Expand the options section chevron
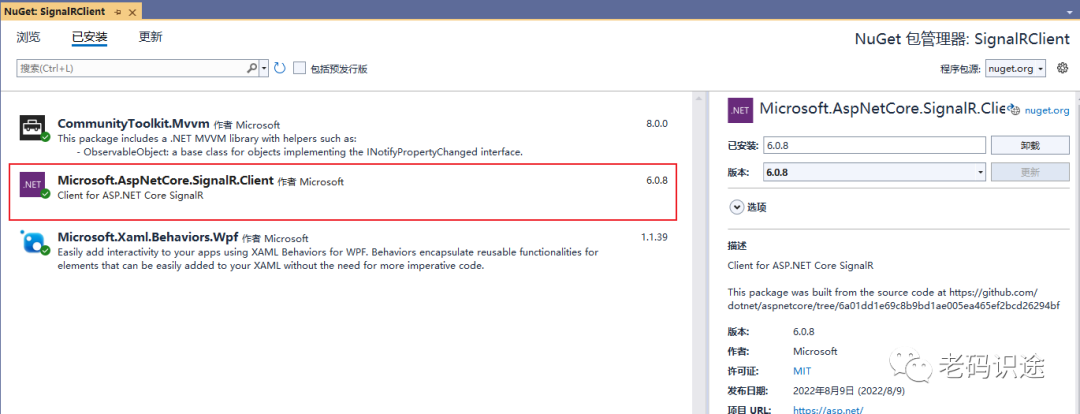The width and height of the screenshot is (1080, 414). (736, 207)
